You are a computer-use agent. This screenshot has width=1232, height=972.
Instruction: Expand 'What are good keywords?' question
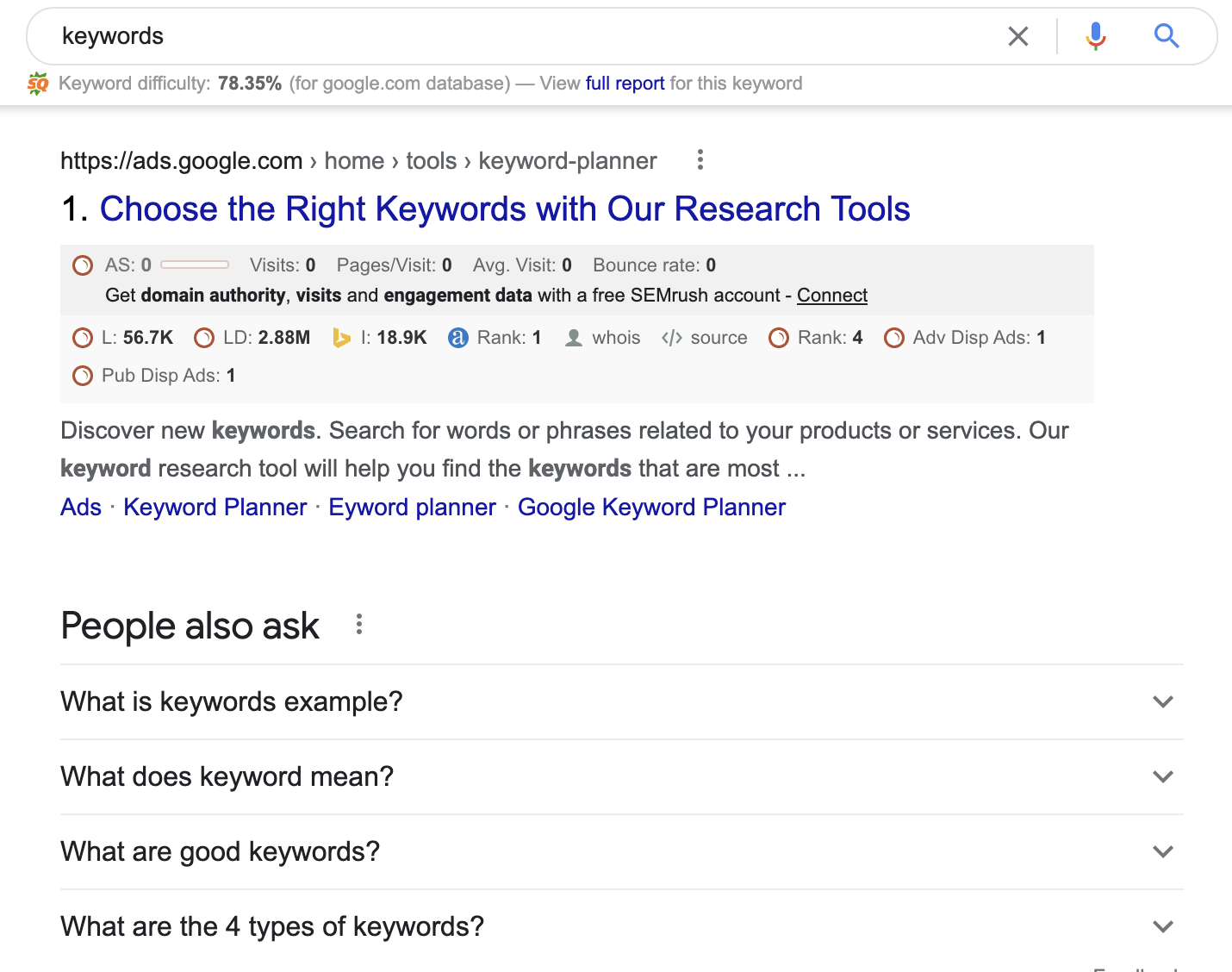(x=622, y=851)
